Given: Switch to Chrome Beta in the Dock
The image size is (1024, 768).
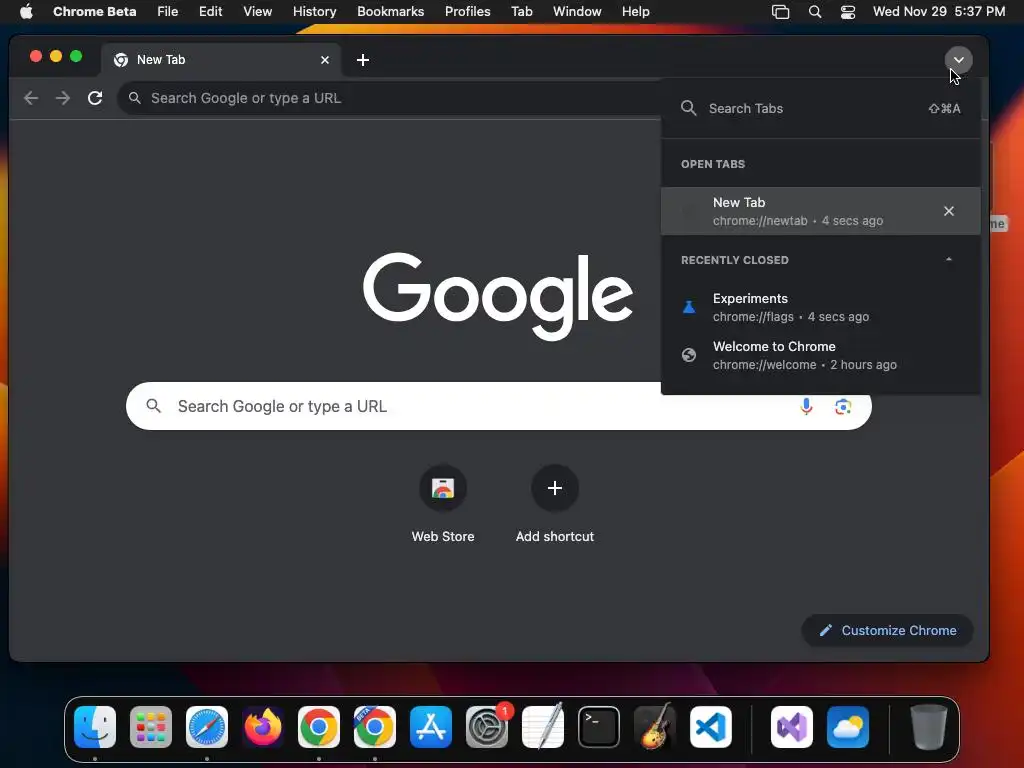Looking at the screenshot, I should (375, 727).
